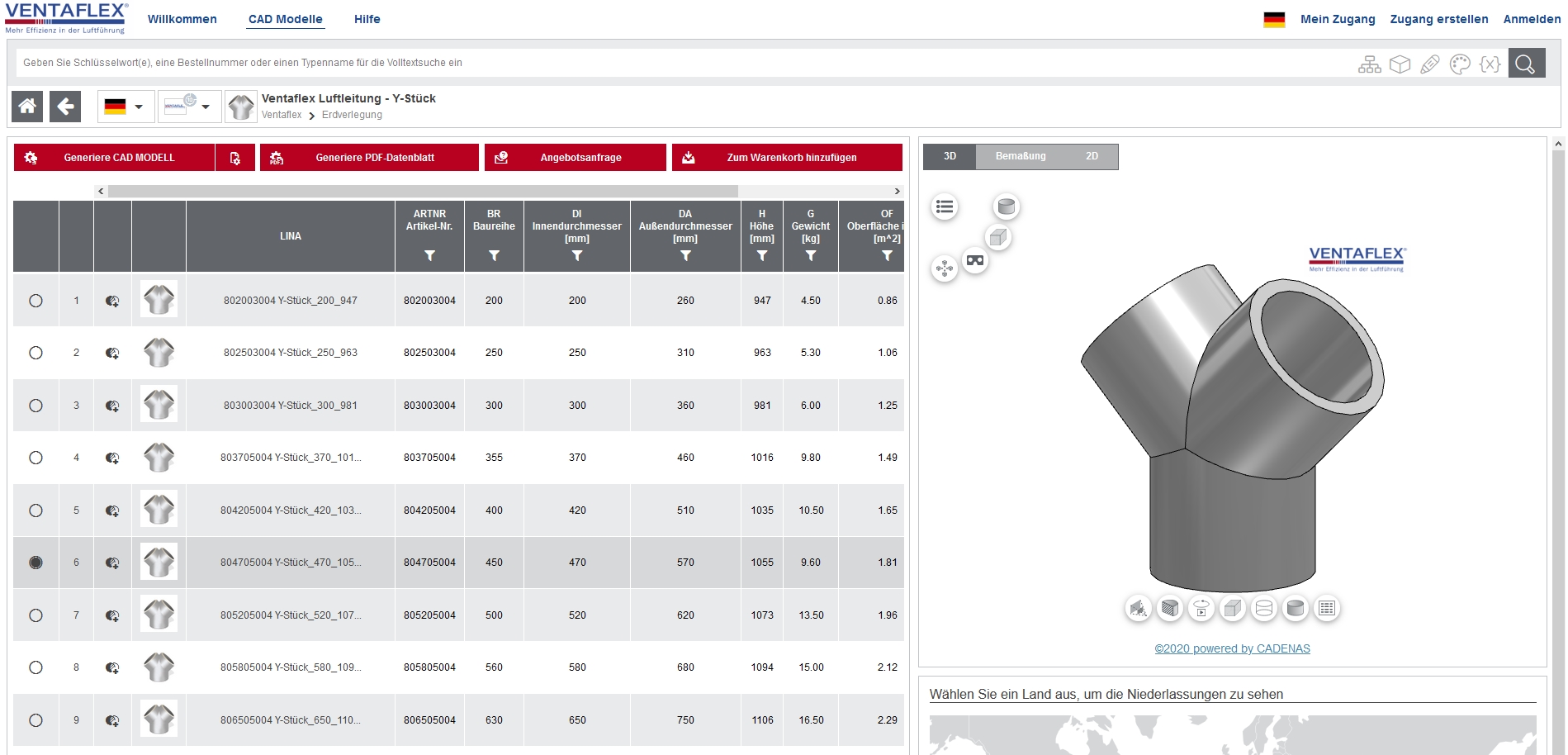
Task: Click the configure icon in row 8
Action: point(112,667)
